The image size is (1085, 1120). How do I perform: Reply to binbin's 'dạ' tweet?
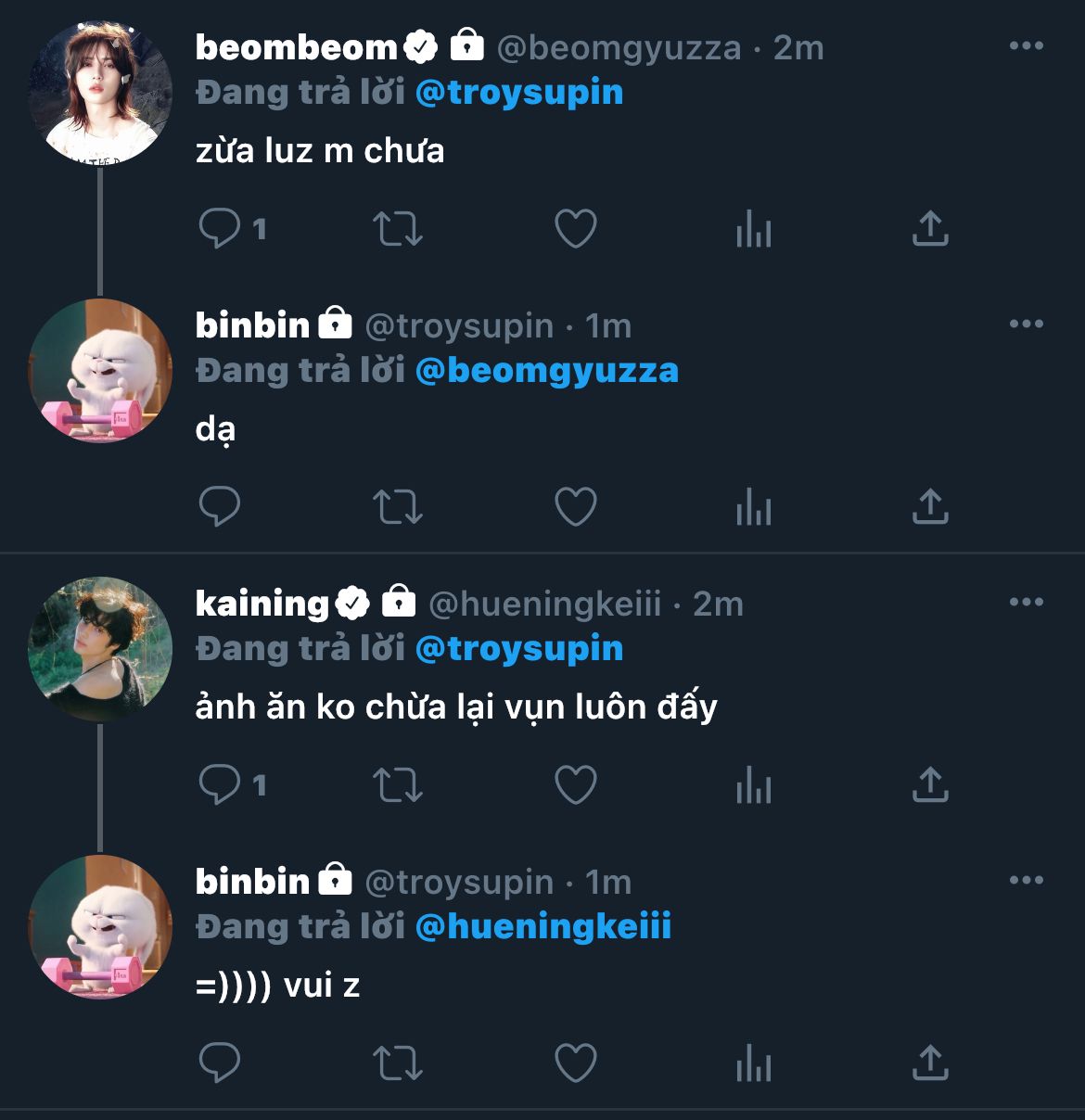(220, 506)
